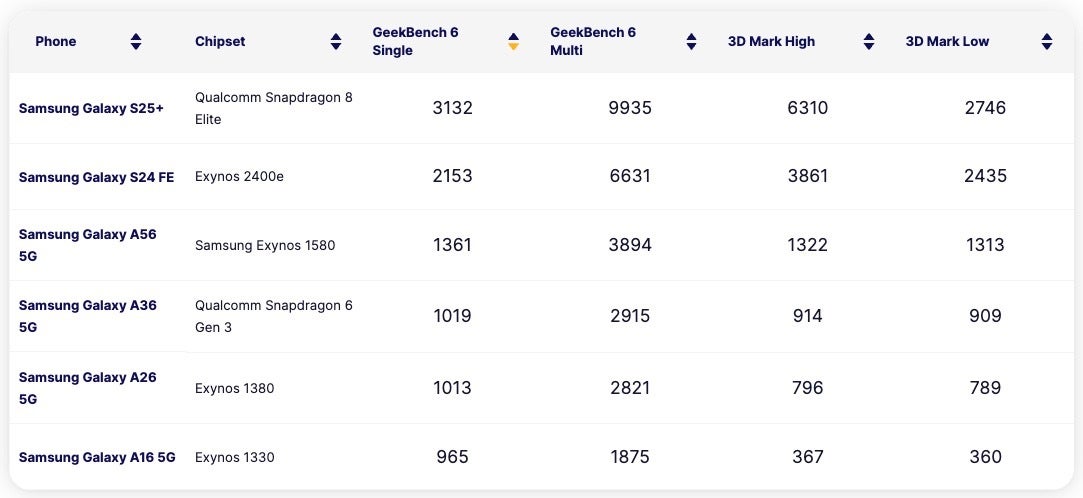The height and width of the screenshot is (498, 1083).
Task: Click GeekBench Multi score 6631
Action: click(x=630, y=177)
